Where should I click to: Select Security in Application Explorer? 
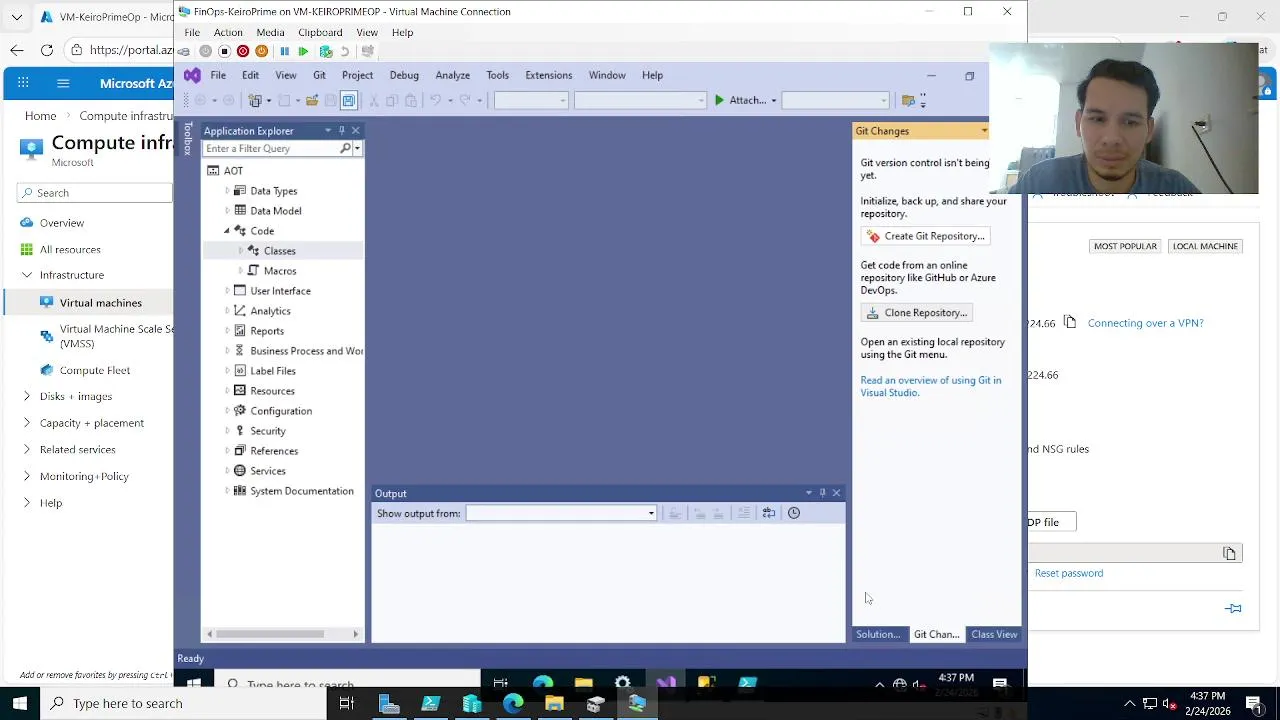(x=268, y=431)
